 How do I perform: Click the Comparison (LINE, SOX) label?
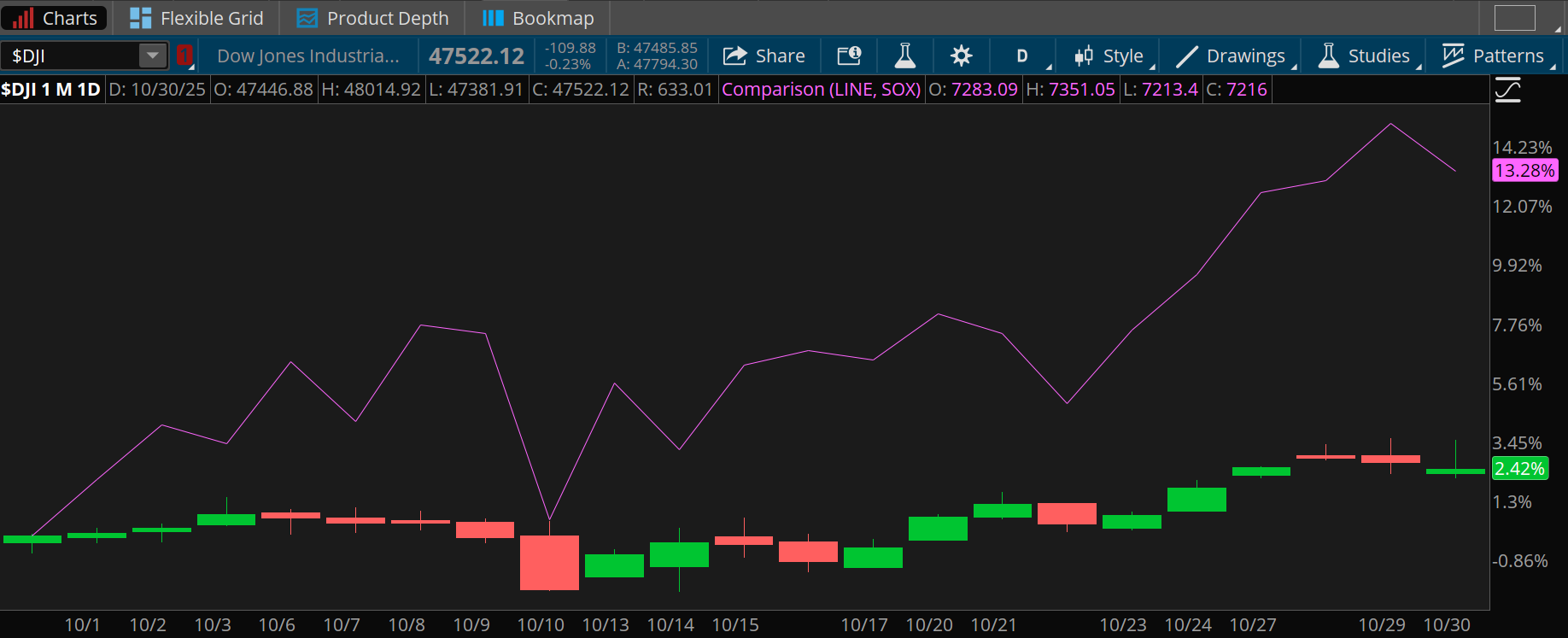[822, 90]
